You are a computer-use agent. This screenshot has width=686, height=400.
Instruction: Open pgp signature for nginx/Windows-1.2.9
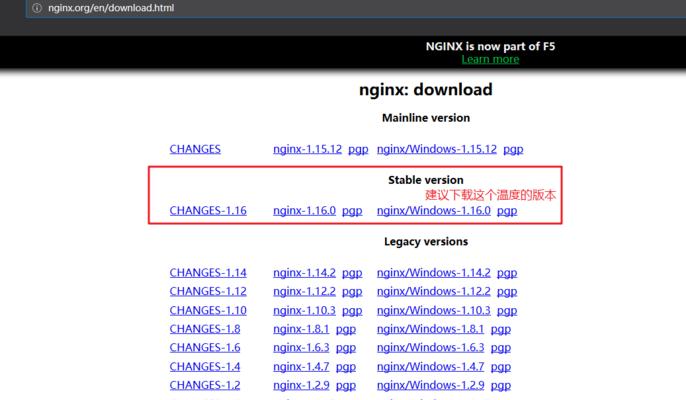501,386
